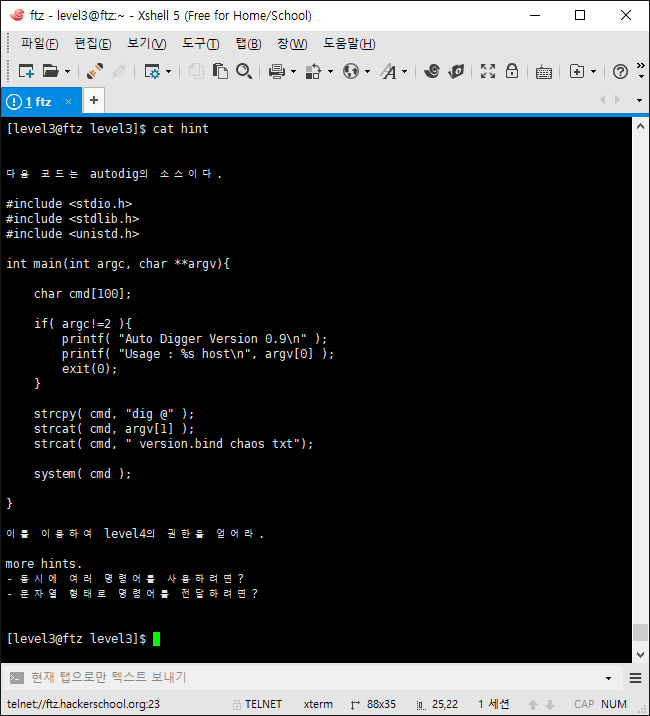Click the New session icon

pos(26,71)
